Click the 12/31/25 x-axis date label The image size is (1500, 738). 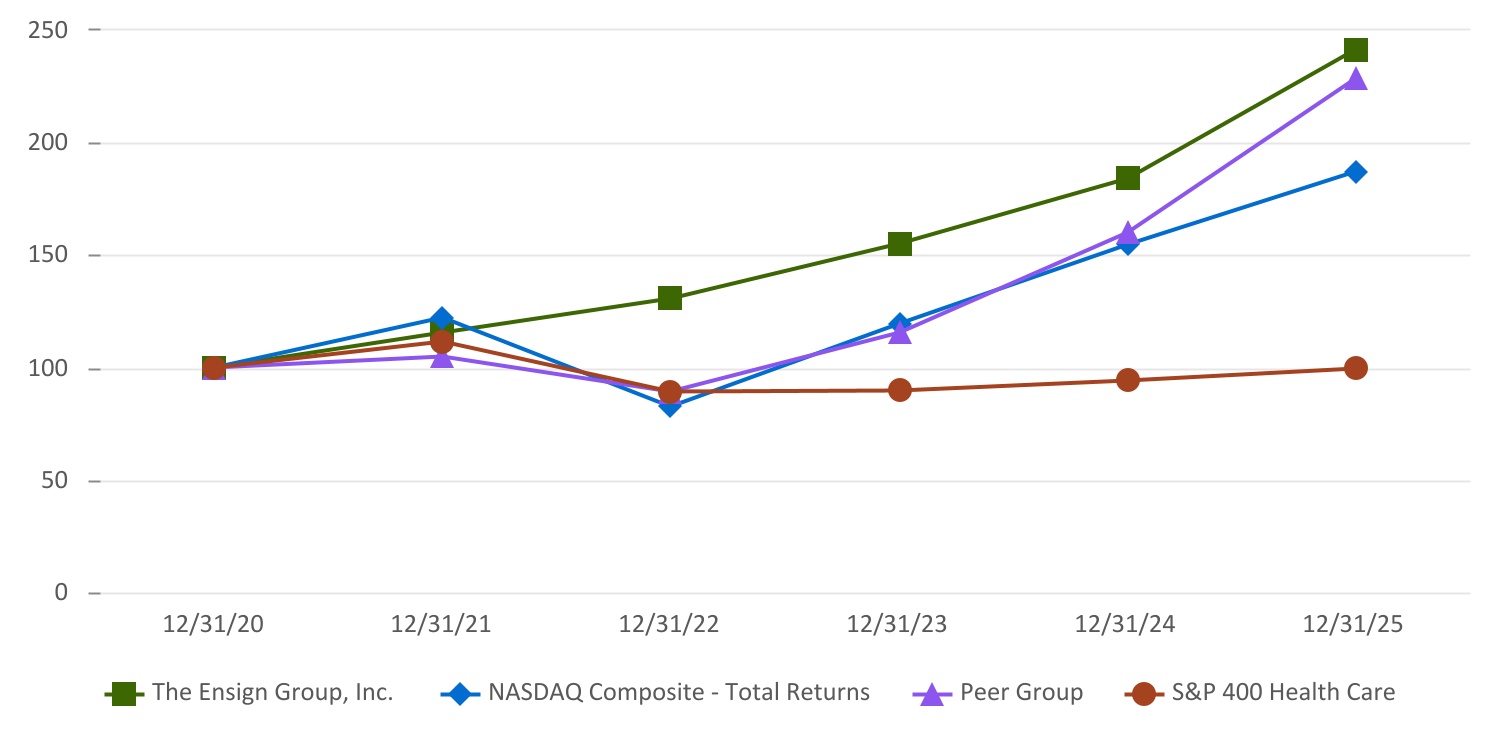[1355, 625]
